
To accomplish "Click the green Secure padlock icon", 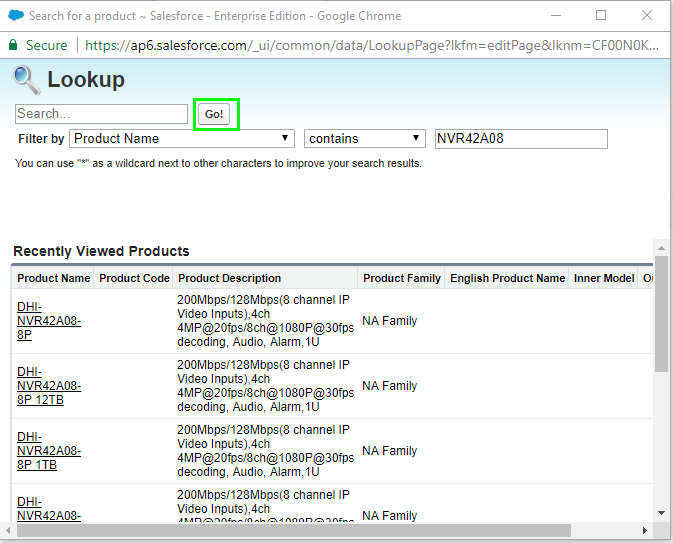I will click(13, 45).
